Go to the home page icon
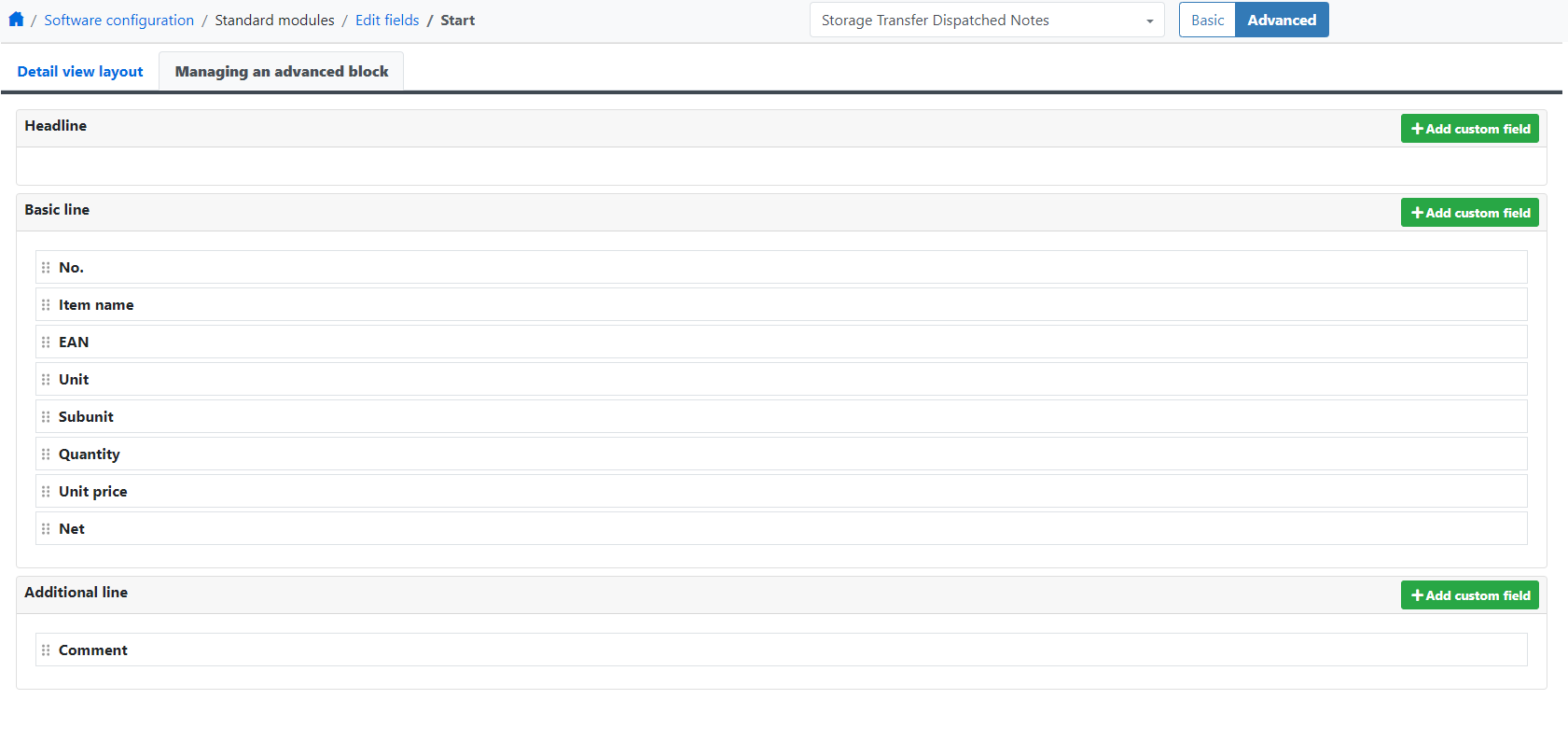 point(16,20)
